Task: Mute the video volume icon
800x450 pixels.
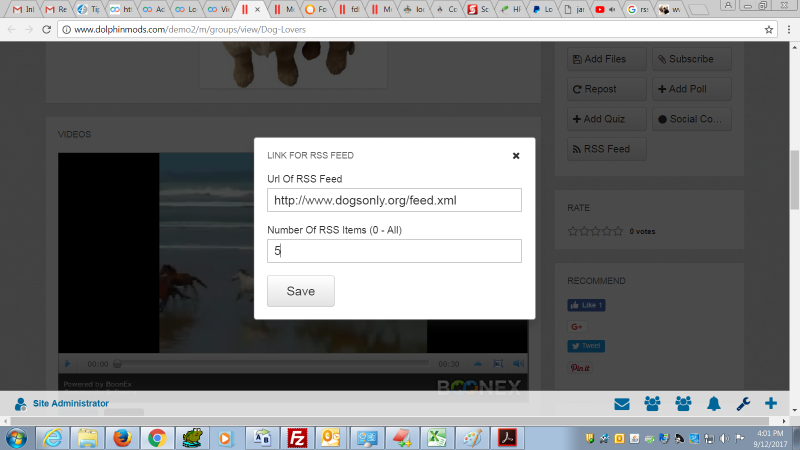Action: click(518, 364)
